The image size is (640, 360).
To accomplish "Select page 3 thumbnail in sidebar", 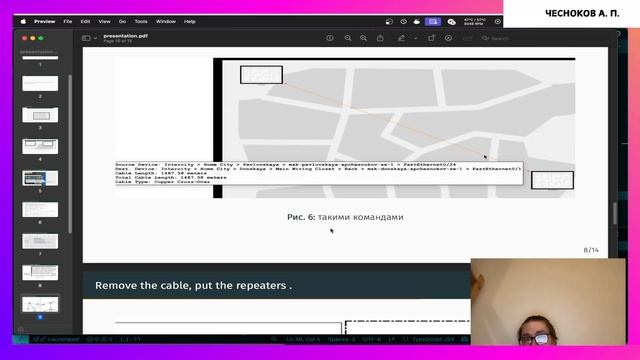I will click(x=40, y=115).
